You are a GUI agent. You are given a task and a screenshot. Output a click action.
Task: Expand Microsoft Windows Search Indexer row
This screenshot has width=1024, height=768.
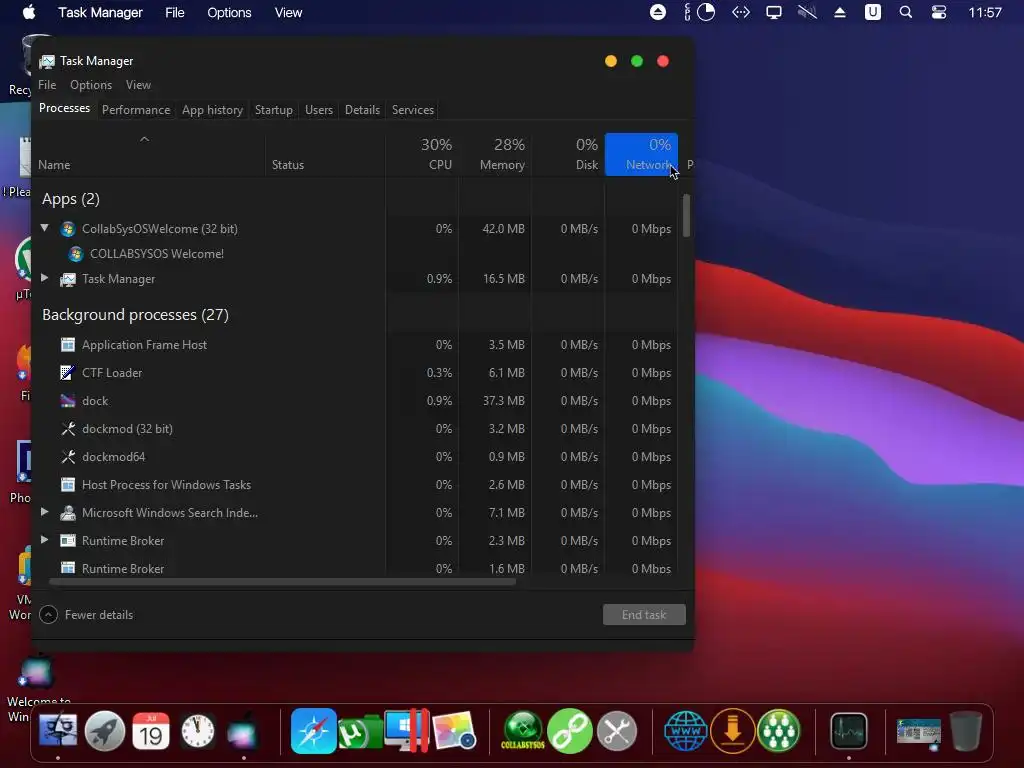click(44, 512)
